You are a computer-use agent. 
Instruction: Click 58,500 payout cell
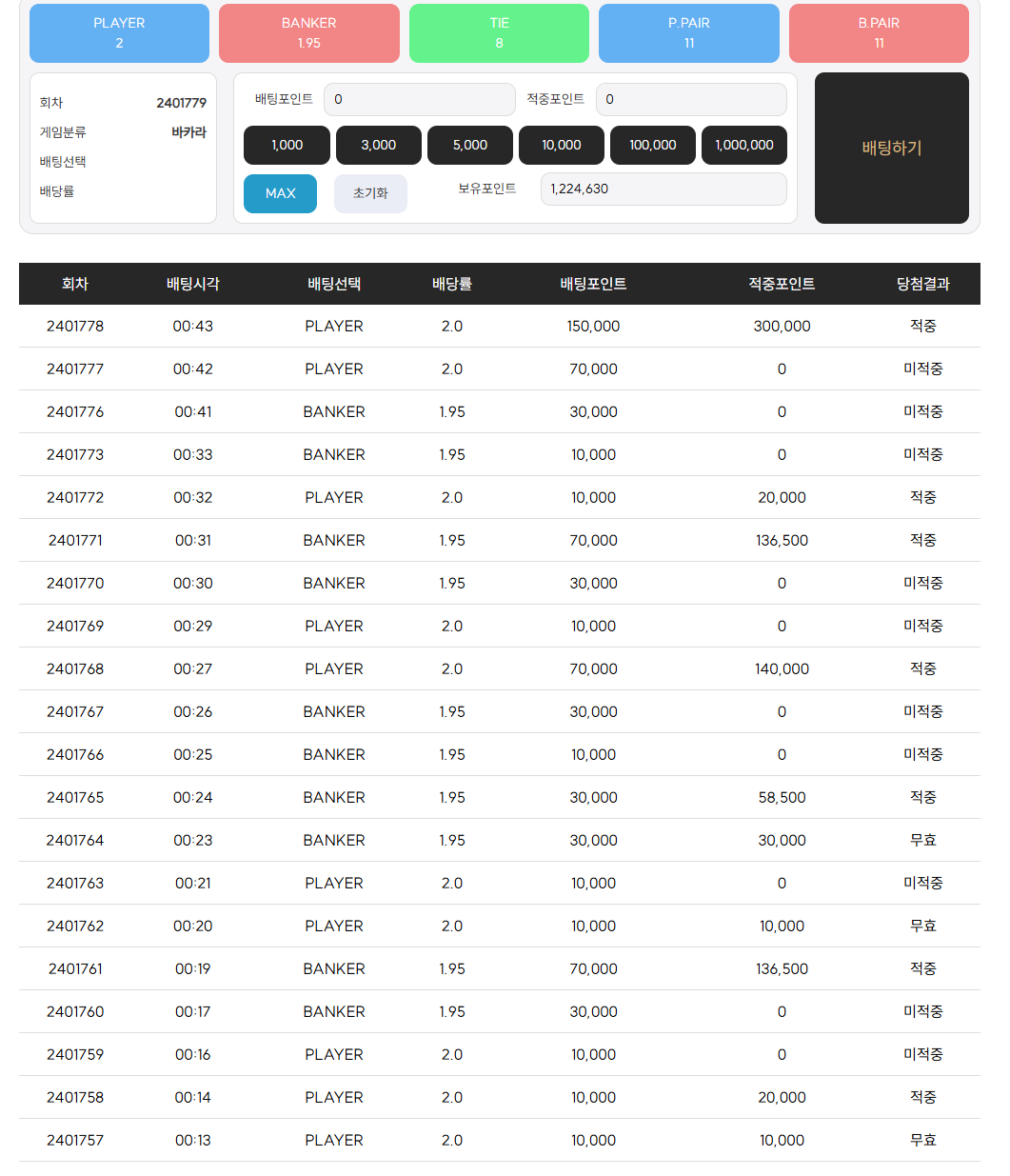(782, 797)
